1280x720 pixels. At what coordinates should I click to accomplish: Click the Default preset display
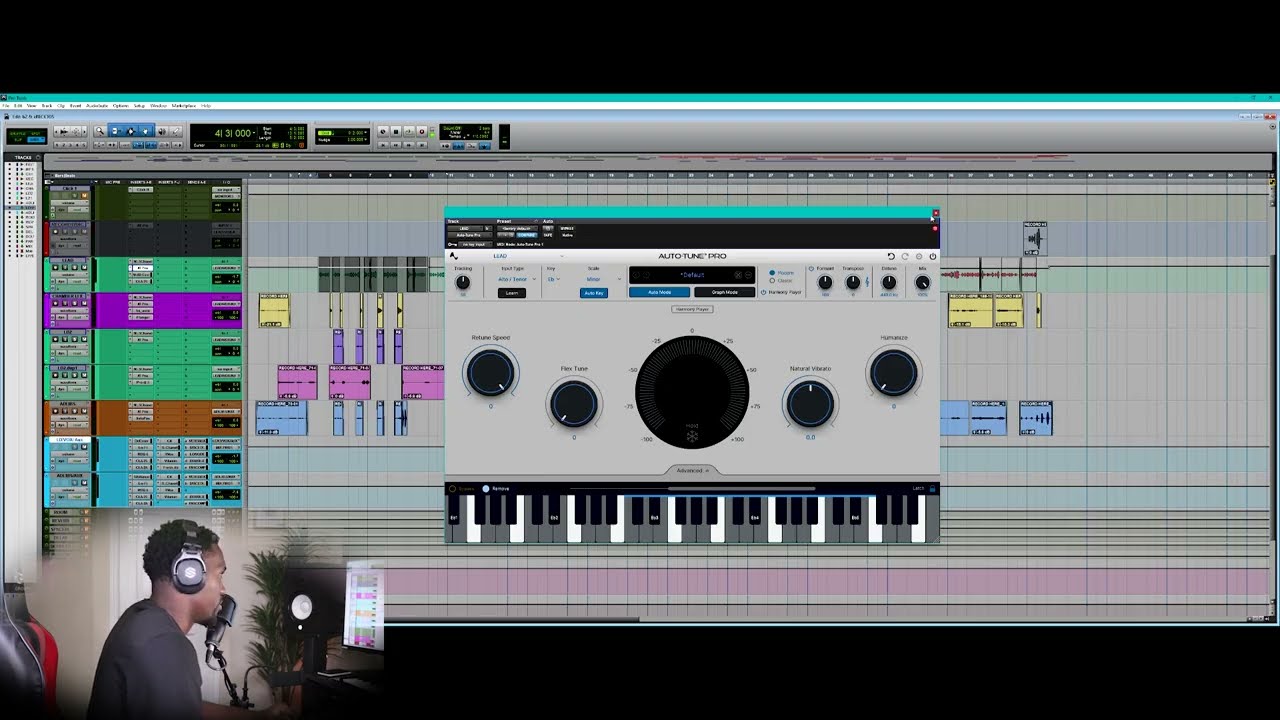click(692, 275)
